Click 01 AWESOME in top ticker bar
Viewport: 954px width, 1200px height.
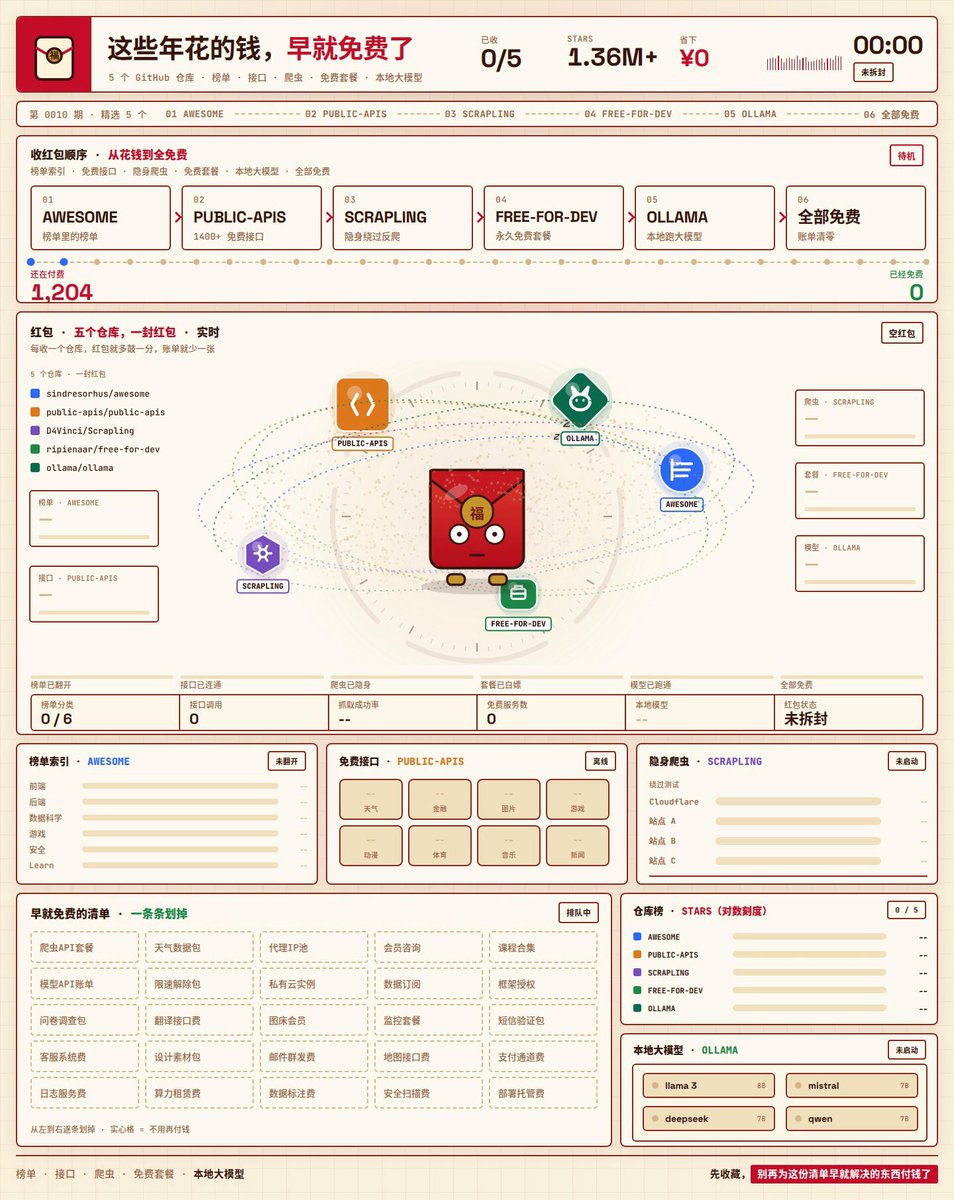[x=195, y=114]
